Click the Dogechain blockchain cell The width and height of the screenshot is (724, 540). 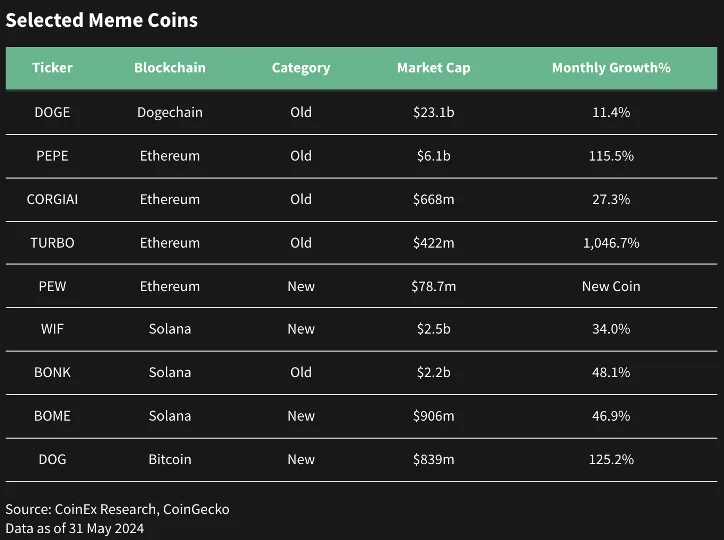(170, 112)
